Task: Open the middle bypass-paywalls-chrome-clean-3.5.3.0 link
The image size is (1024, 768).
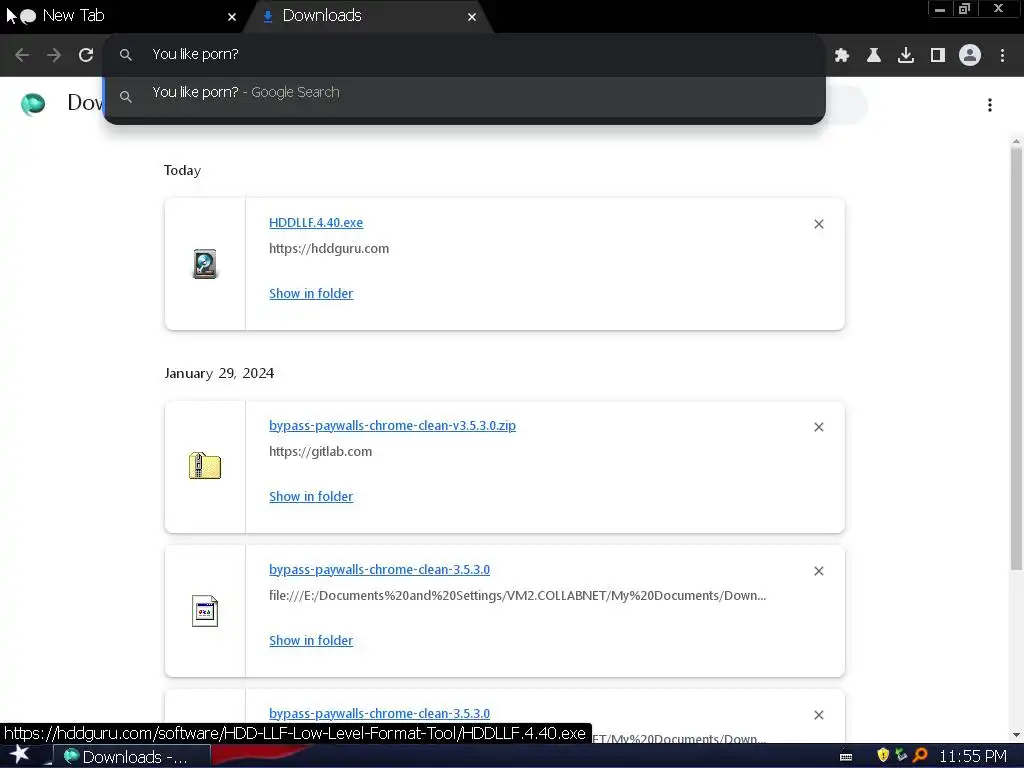Action: tap(379, 569)
